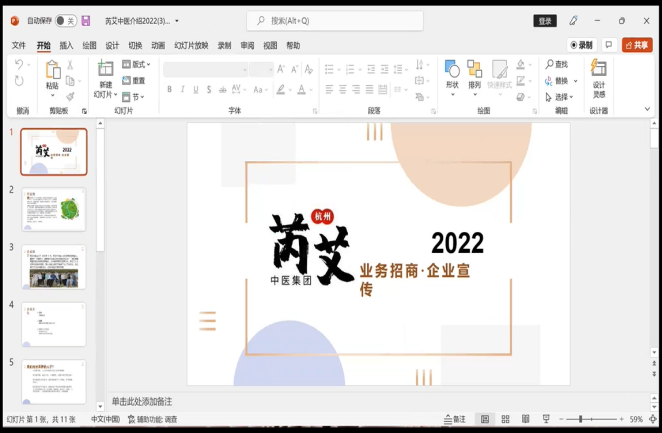Expand the 版式 layout dropdown
The height and width of the screenshot is (433, 662).
(x=138, y=65)
